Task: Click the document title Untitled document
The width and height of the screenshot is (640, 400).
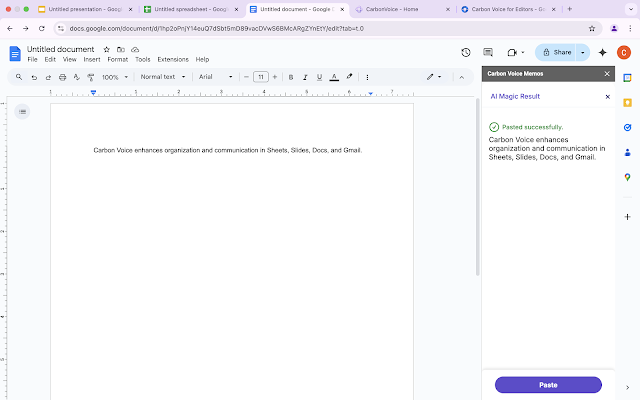Action: coord(60,49)
